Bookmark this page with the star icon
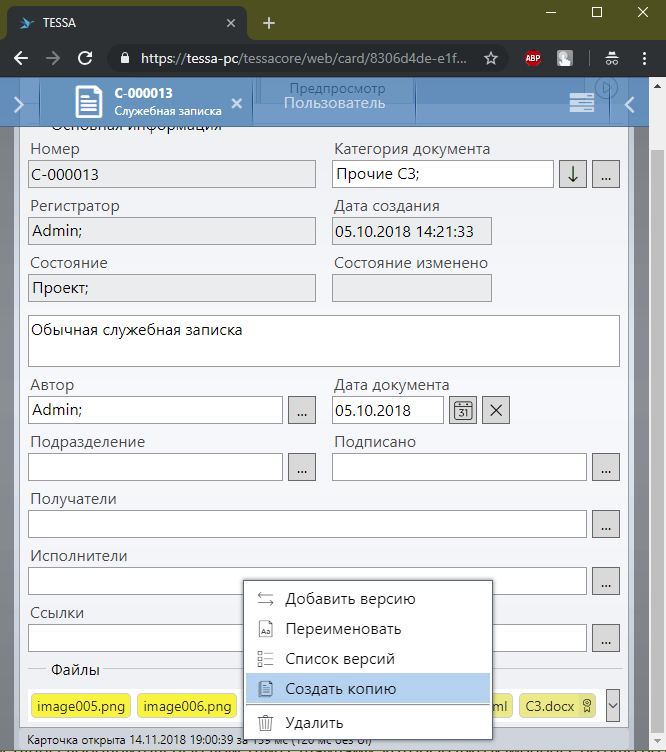666x752 pixels. (x=491, y=59)
